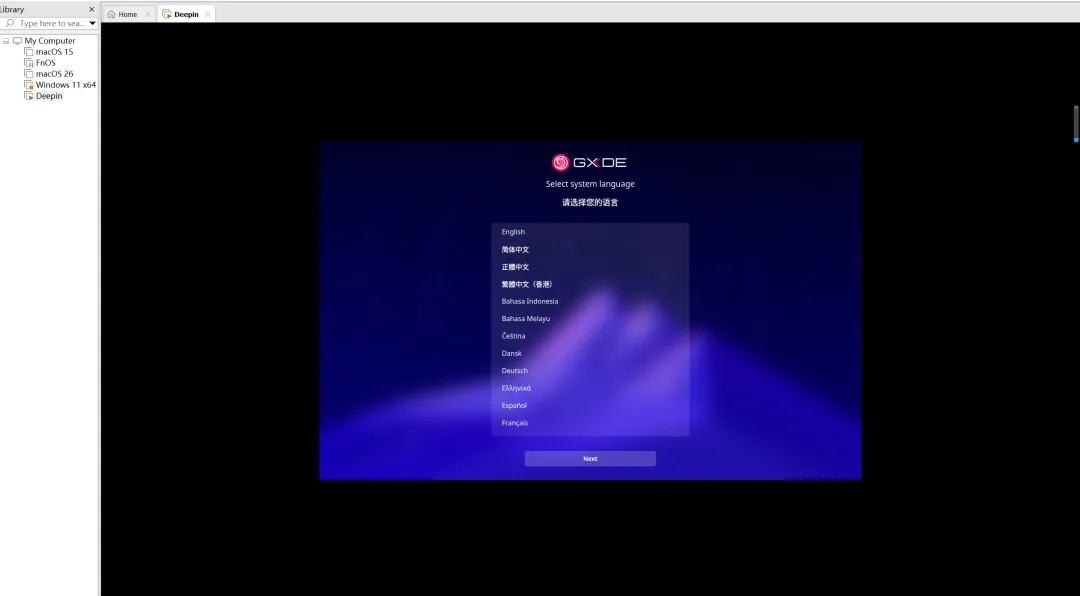Viewport: 1080px width, 596px height.
Task: Select Čeština language option
Action: pos(590,336)
